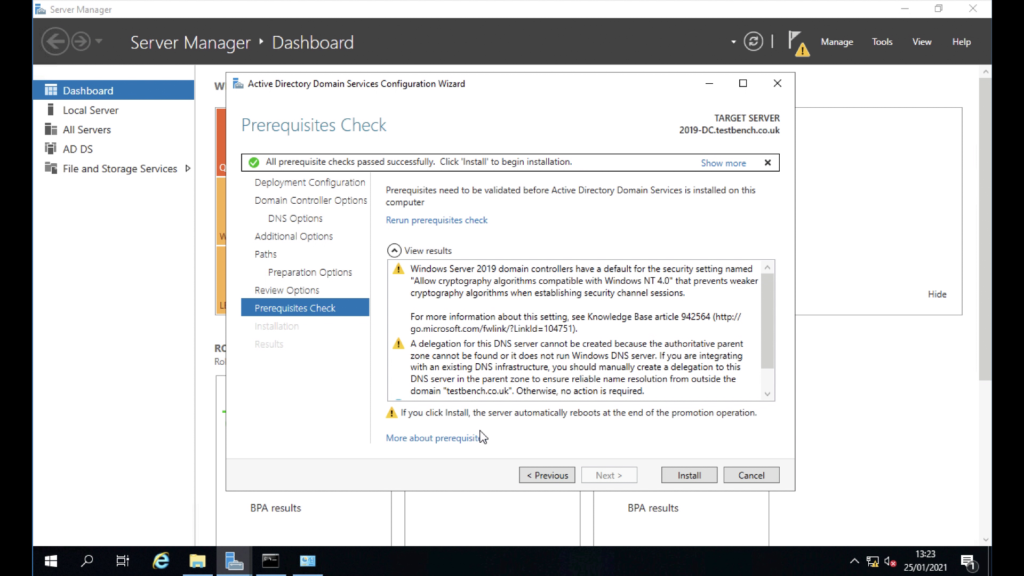Open the Help menu
The width and height of the screenshot is (1024, 576).
961,42
